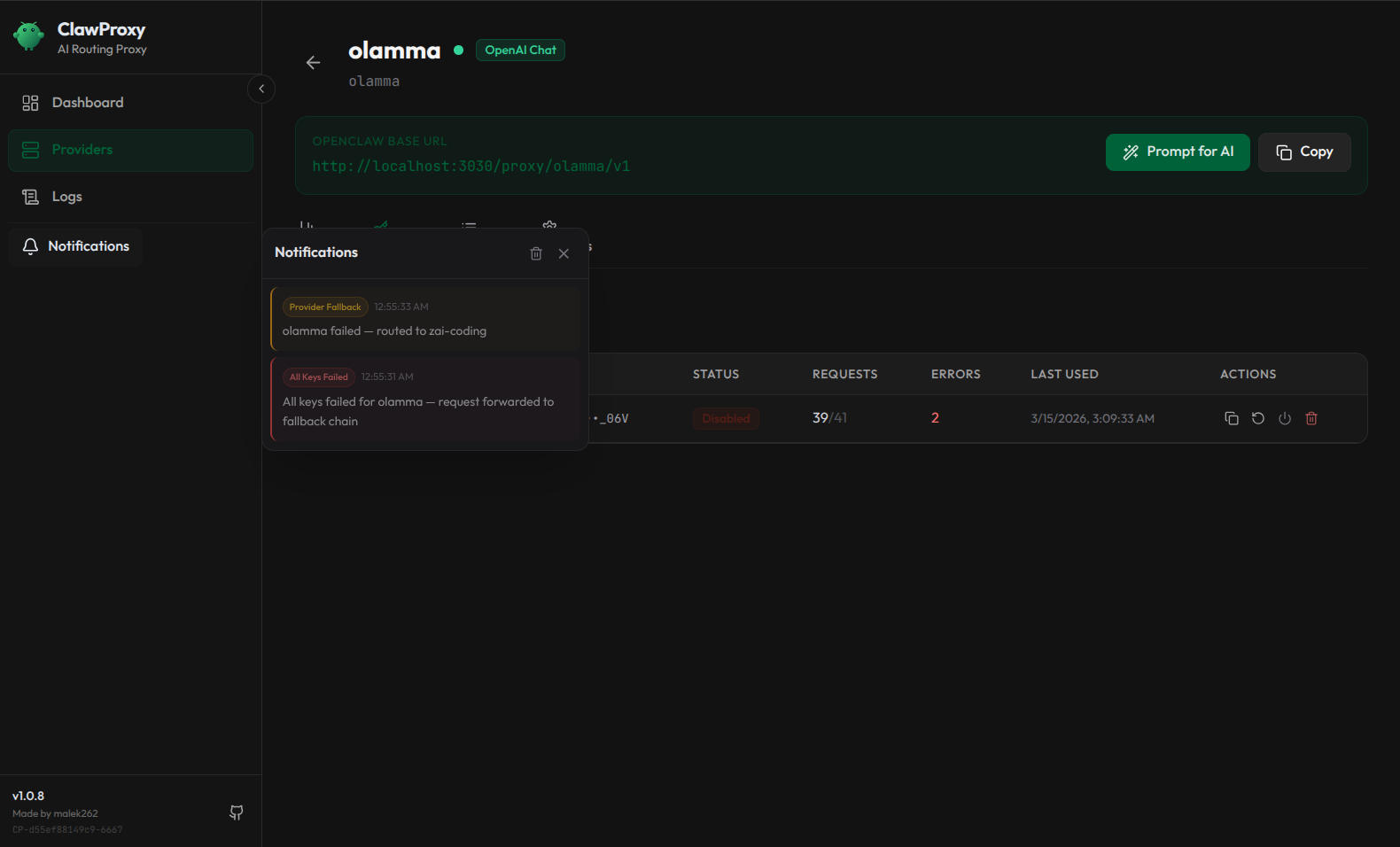Viewport: 1400px width, 847px height.
Task: Click the Prompt for AI button
Action: coord(1178,152)
